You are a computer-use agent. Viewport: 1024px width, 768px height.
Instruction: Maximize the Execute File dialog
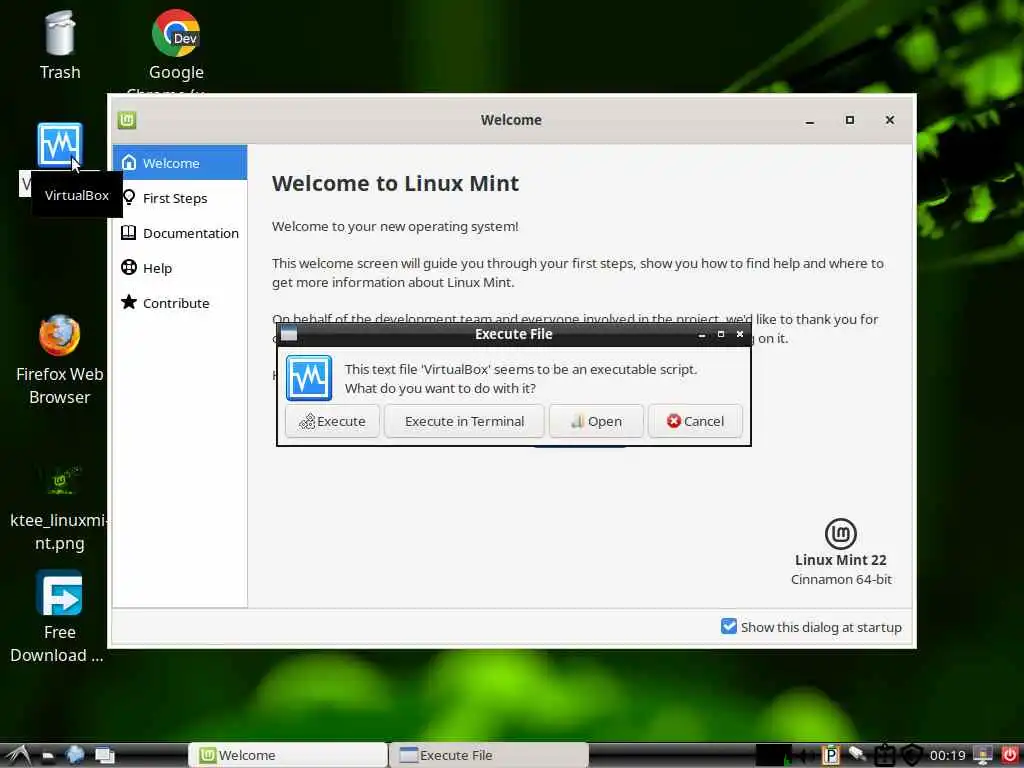[721, 334]
